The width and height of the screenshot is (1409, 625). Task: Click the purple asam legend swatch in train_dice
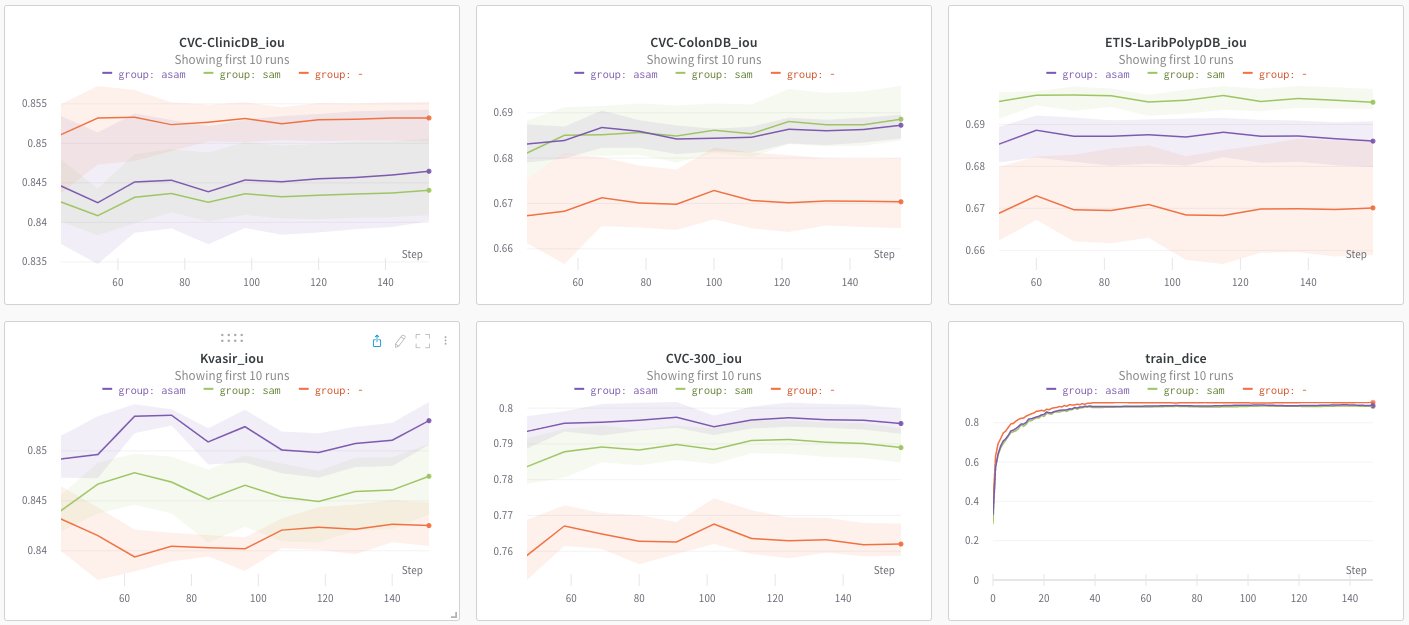pyautogui.click(x=1052, y=391)
